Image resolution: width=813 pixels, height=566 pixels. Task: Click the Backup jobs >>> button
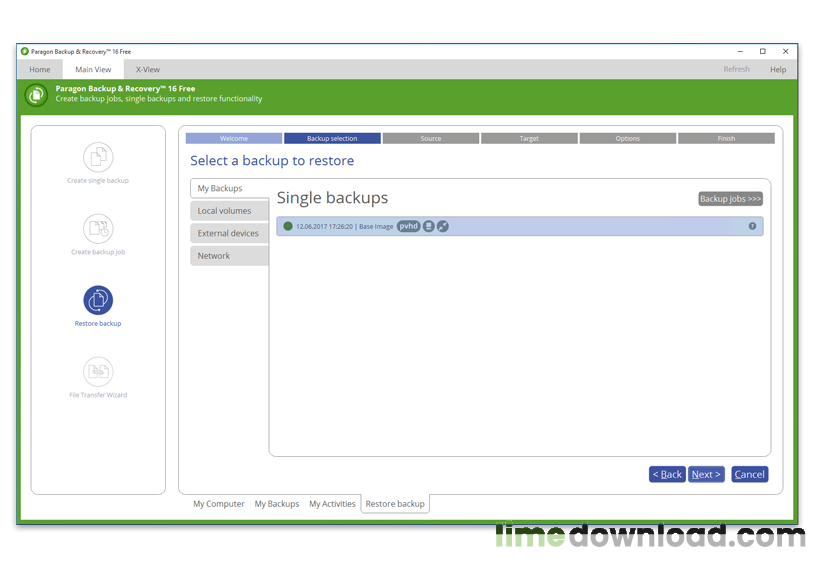click(731, 199)
